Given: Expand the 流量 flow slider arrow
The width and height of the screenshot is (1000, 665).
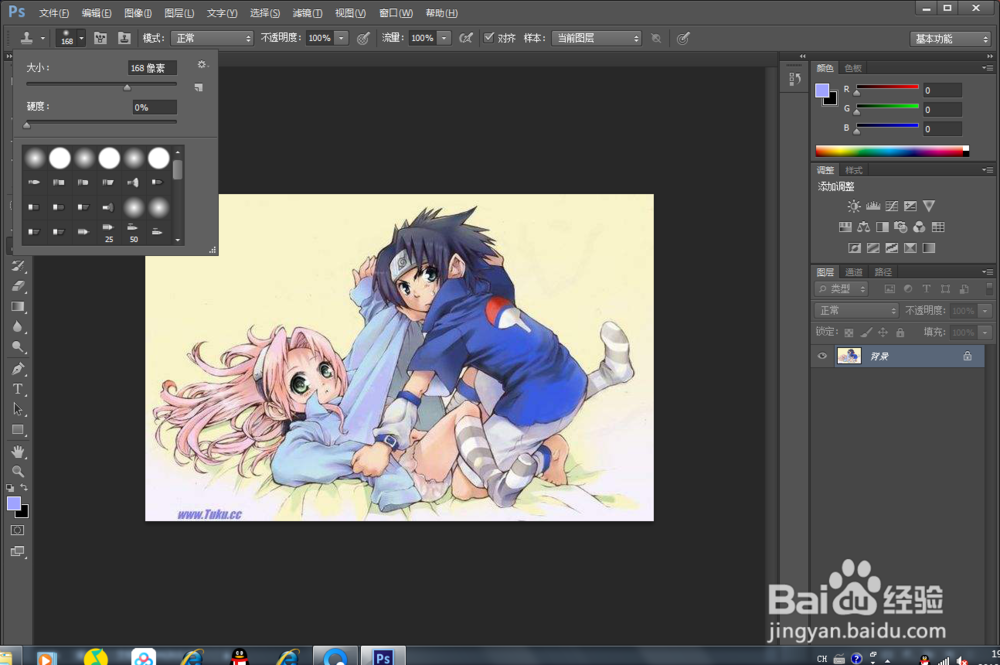Looking at the screenshot, I should [445, 38].
